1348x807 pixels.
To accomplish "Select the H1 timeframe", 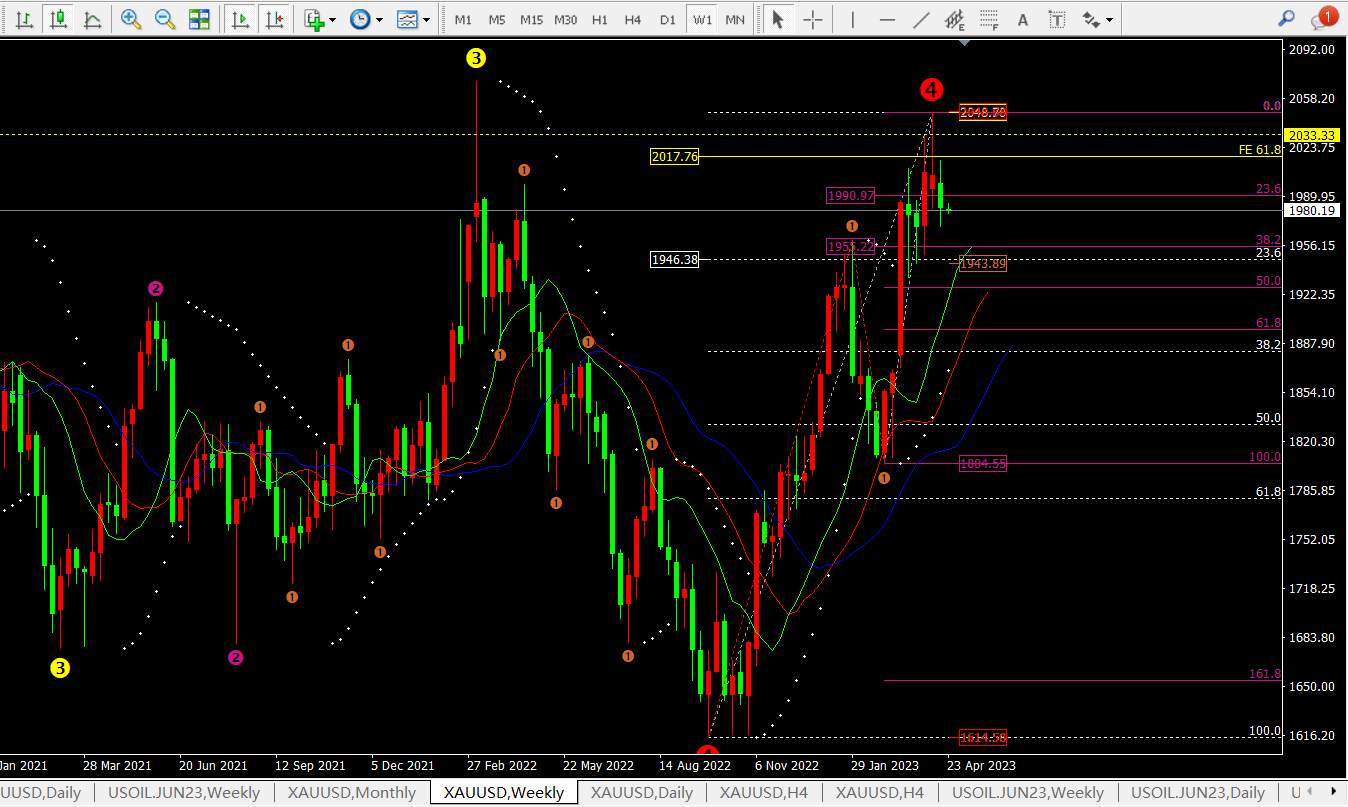I will tap(600, 19).
